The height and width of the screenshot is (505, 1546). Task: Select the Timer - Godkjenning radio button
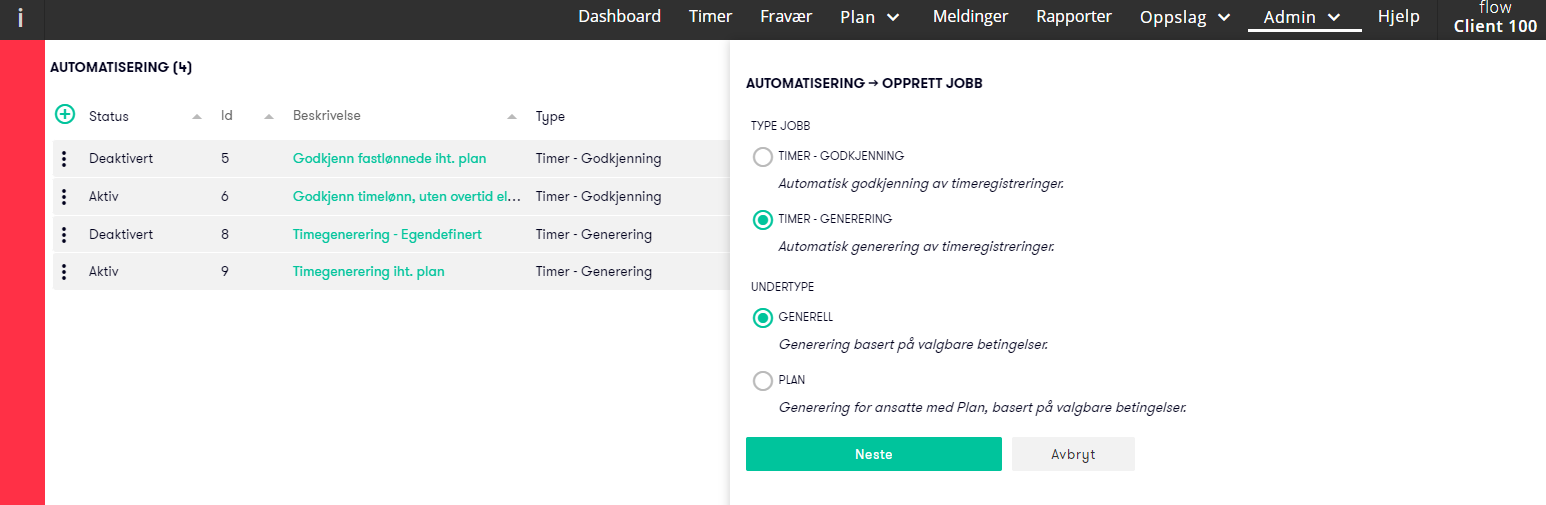point(762,157)
